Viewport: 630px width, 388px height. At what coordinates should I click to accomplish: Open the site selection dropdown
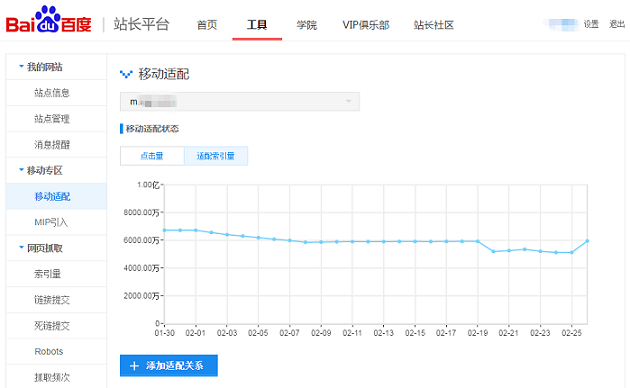click(240, 102)
